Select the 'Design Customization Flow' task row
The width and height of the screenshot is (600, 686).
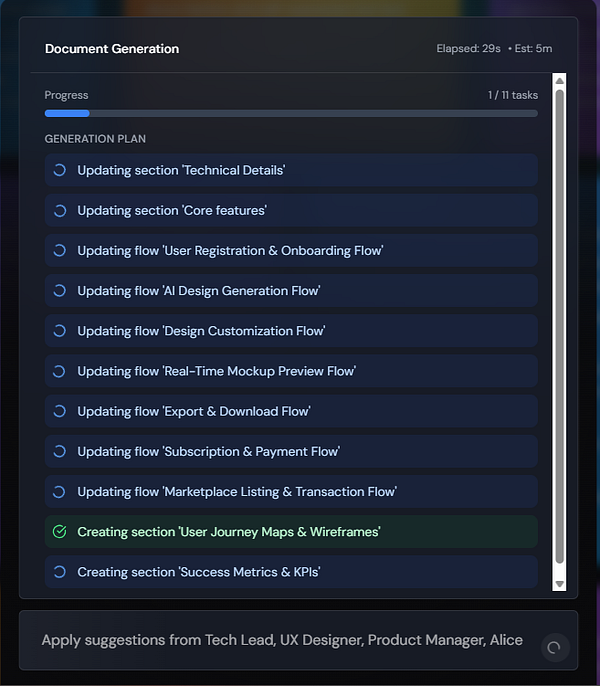coord(291,331)
